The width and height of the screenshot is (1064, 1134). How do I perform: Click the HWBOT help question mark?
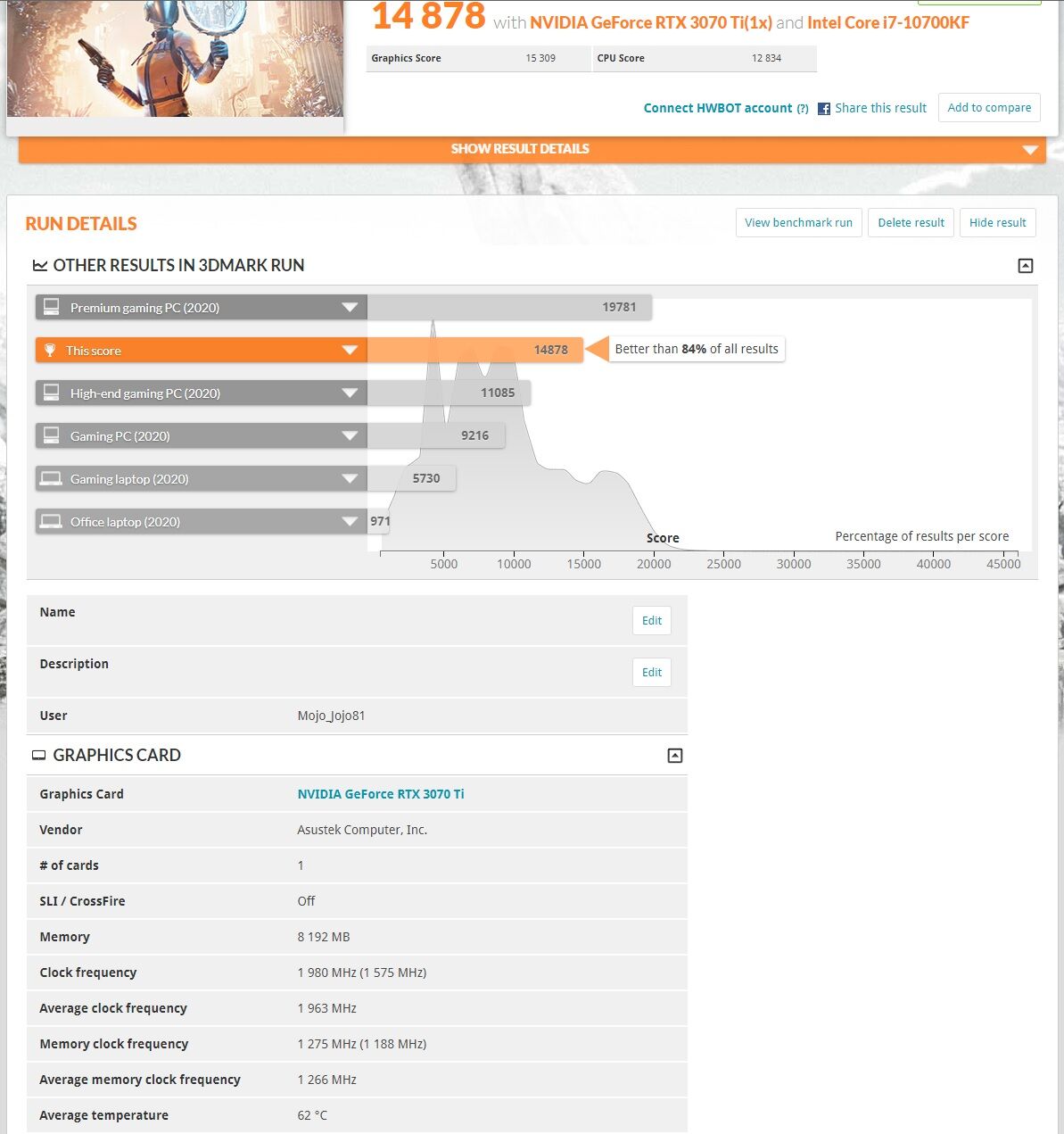click(x=803, y=109)
